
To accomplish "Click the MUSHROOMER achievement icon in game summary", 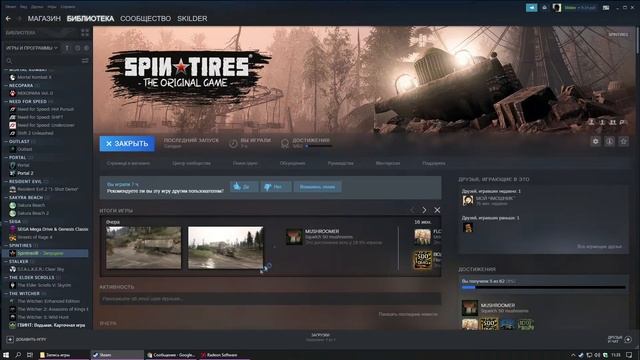I will click(x=294, y=237).
